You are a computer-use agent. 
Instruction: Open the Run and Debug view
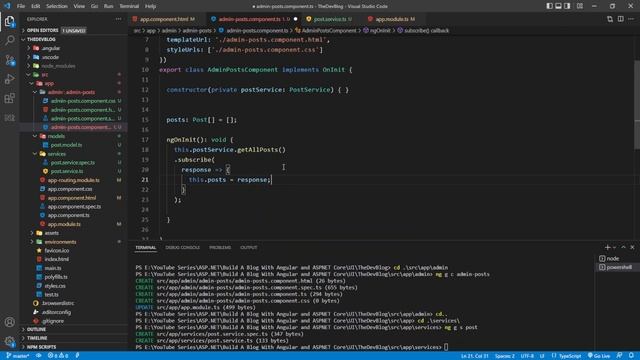[x=9, y=79]
